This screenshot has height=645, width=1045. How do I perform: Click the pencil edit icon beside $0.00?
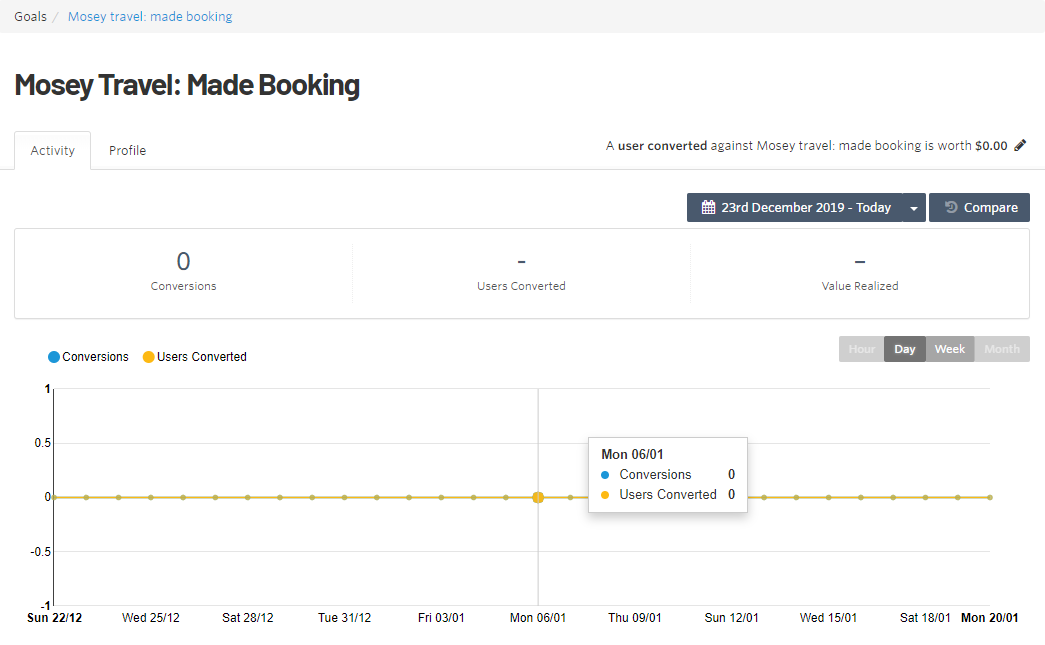pos(1020,145)
